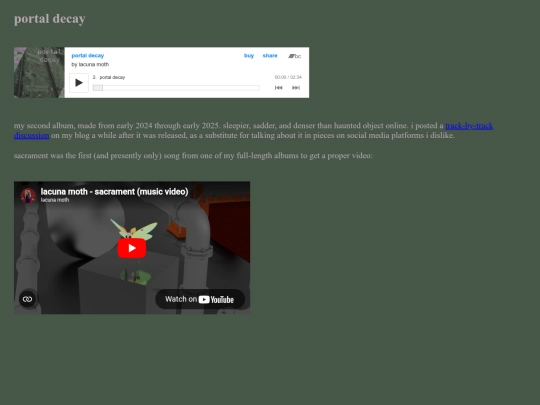Open the sacrament music video title
Screen dimensions: 540x405
114,192
